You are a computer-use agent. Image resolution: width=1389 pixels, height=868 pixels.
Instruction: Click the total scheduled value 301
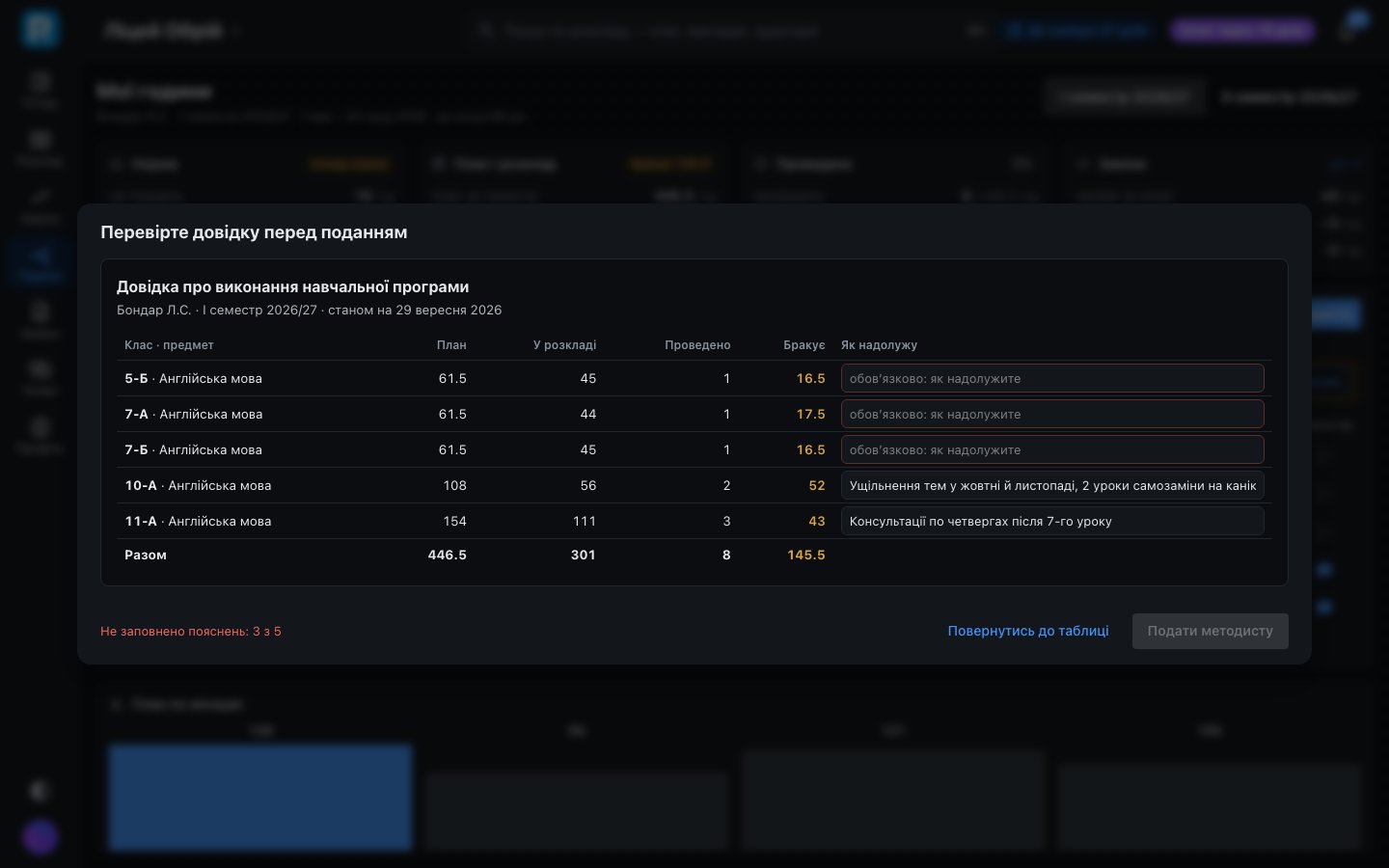(584, 555)
